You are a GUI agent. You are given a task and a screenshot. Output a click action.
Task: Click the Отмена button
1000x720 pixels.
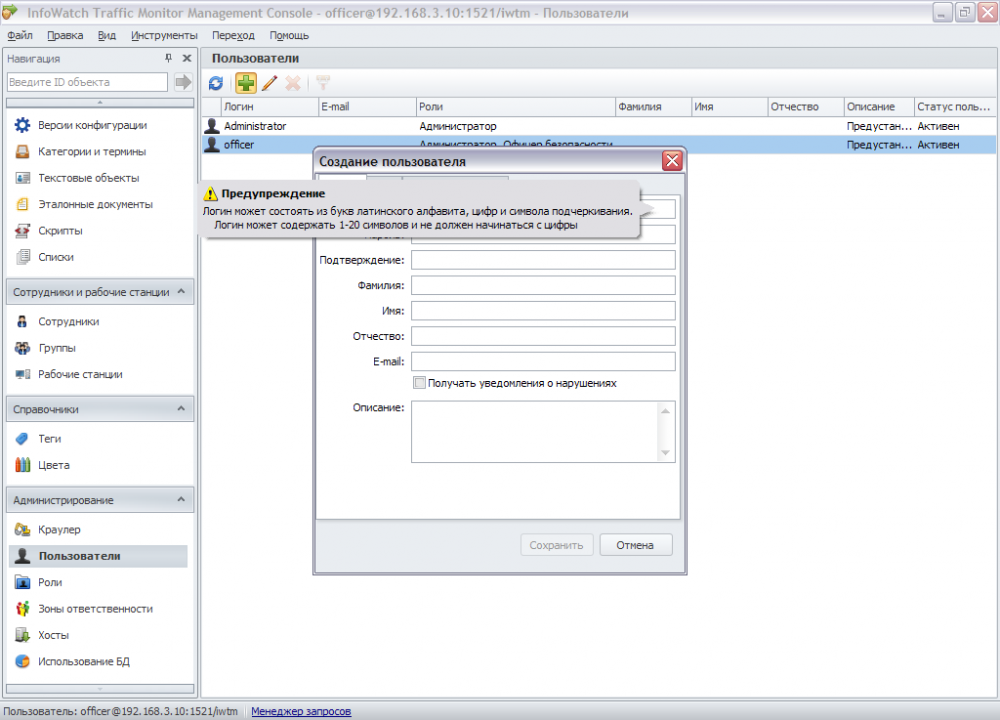[x=635, y=545]
